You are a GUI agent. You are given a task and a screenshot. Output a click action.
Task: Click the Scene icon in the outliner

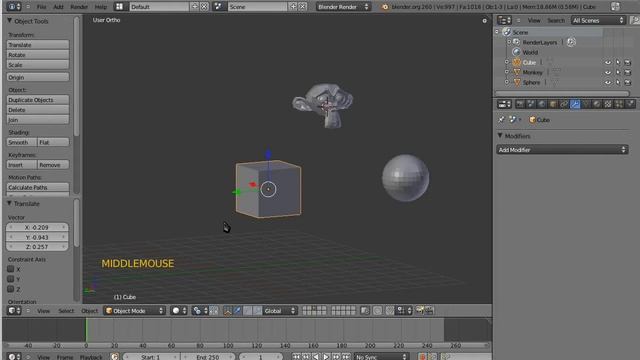(507, 32)
